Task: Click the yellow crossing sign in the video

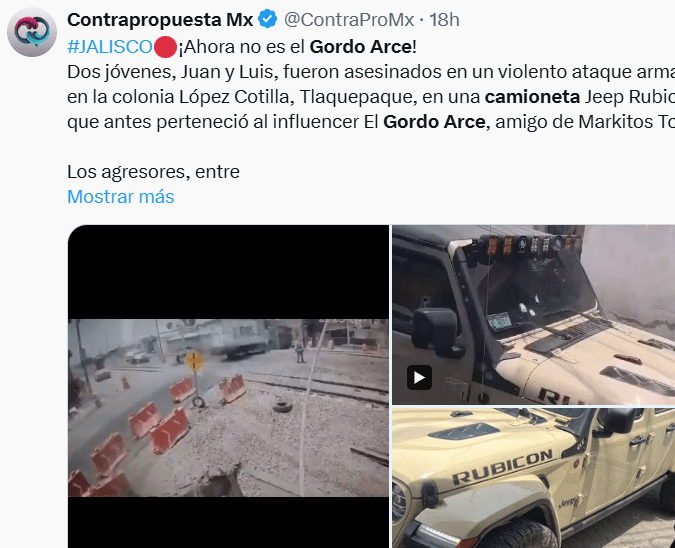Action: [x=194, y=361]
